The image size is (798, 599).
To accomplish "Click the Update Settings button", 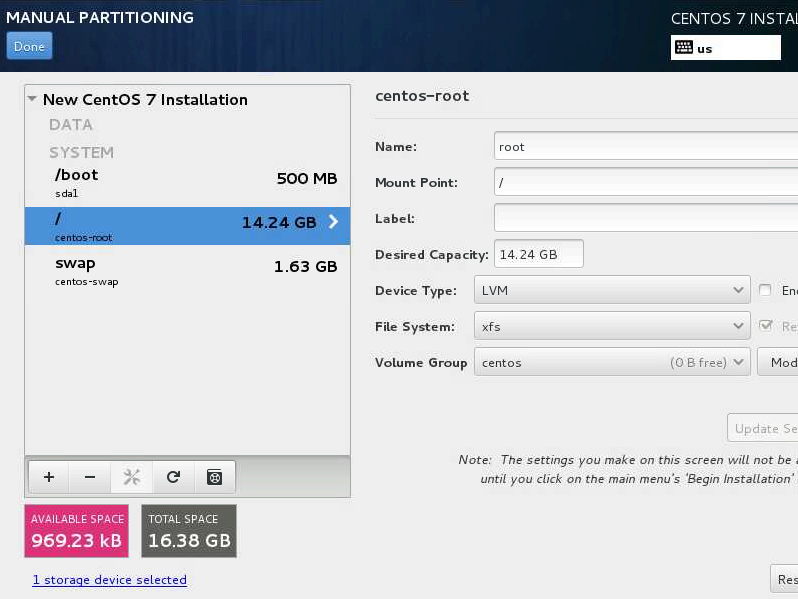I will point(764,428).
